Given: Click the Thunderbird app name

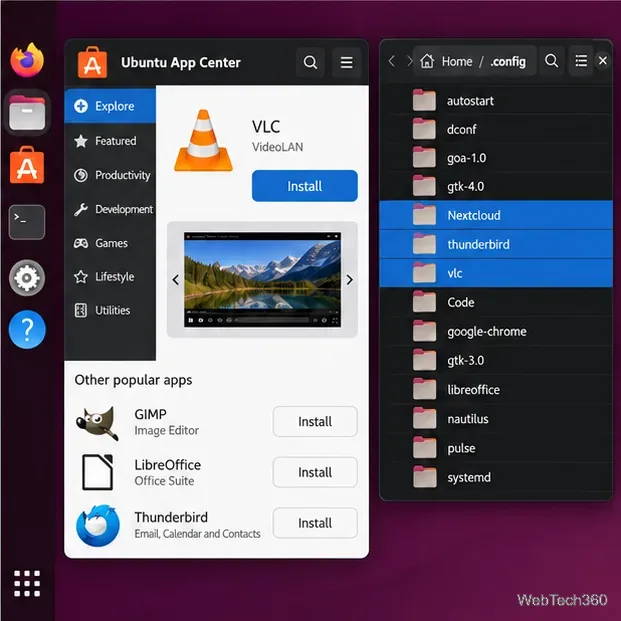Looking at the screenshot, I should 171,517.
